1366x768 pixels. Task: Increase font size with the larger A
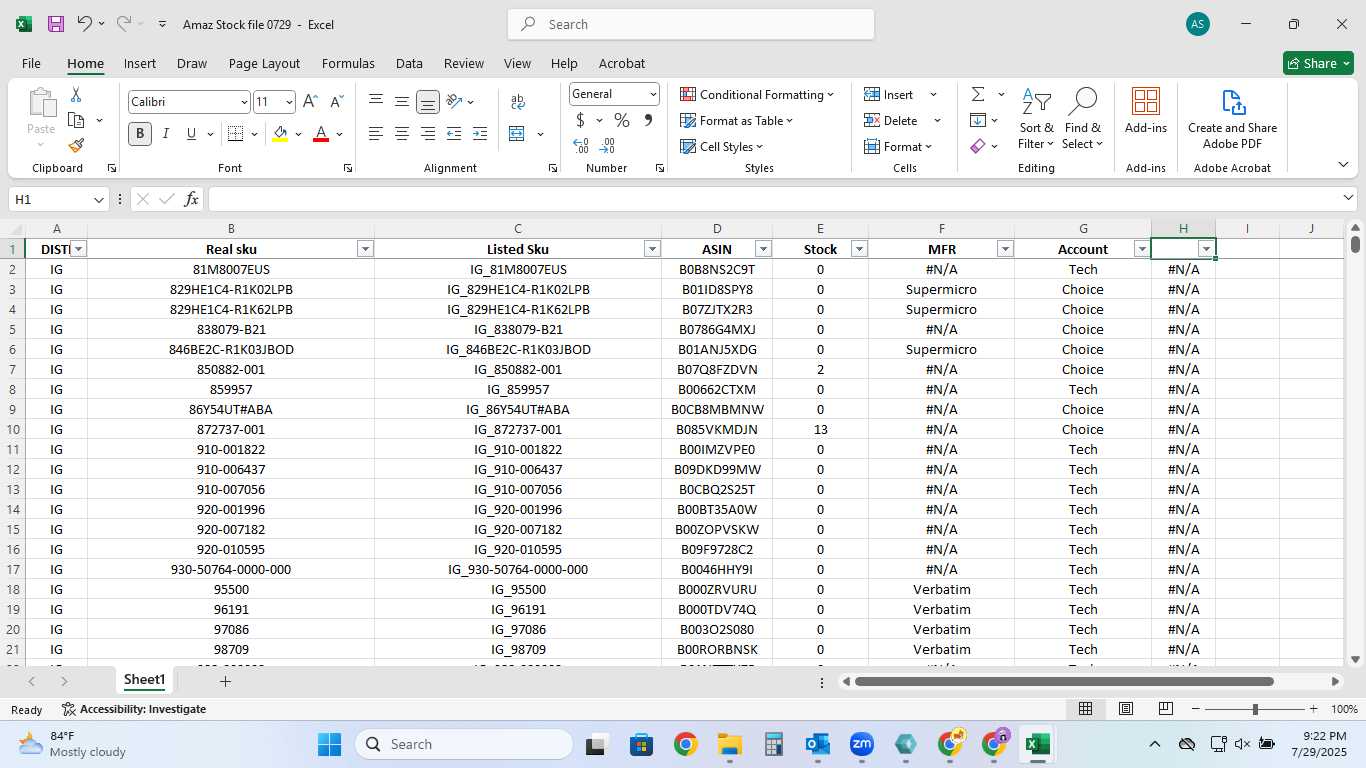pos(310,101)
